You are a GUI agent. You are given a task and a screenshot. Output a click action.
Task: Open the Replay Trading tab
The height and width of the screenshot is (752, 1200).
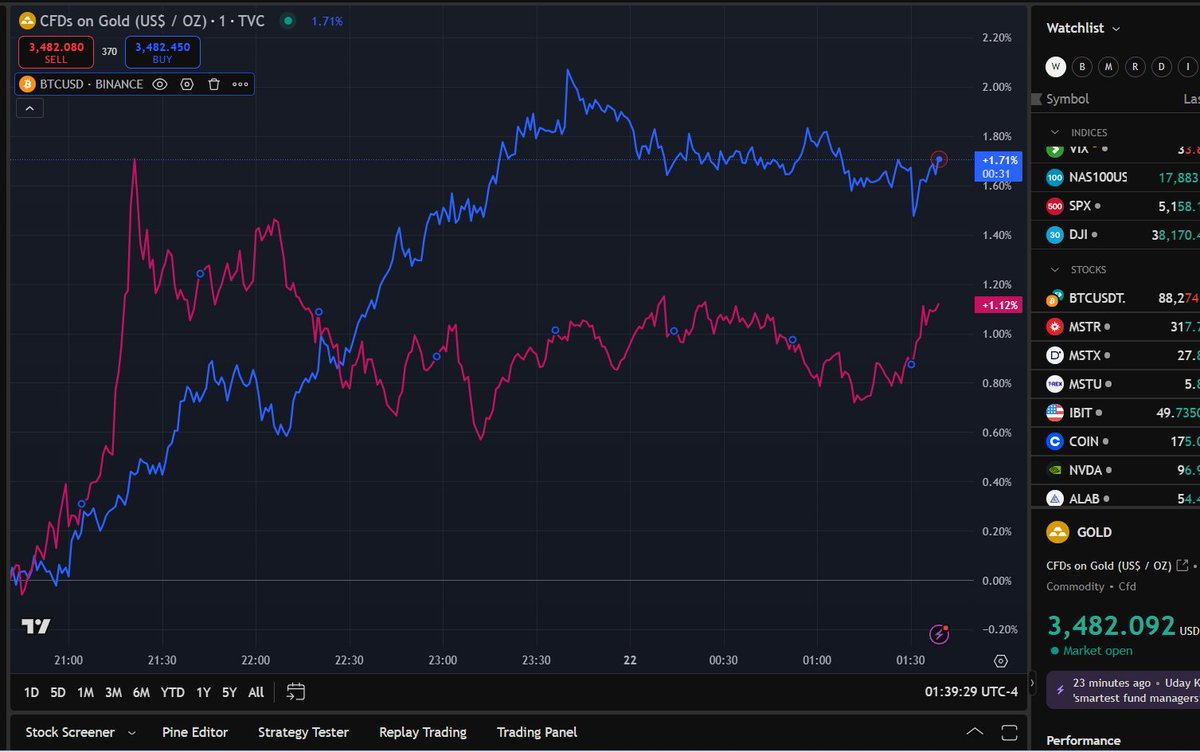pyautogui.click(x=423, y=732)
